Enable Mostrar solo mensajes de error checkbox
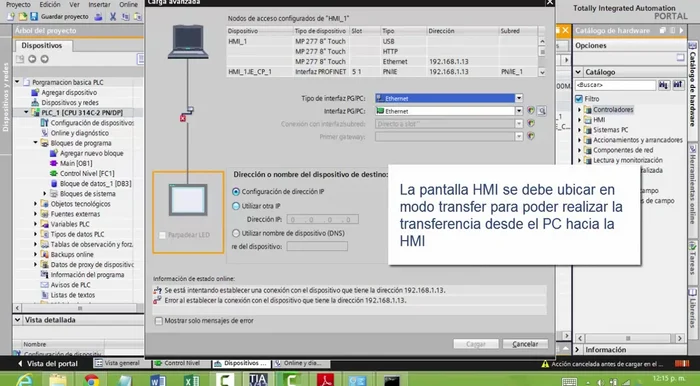The image size is (700, 386). point(158,320)
